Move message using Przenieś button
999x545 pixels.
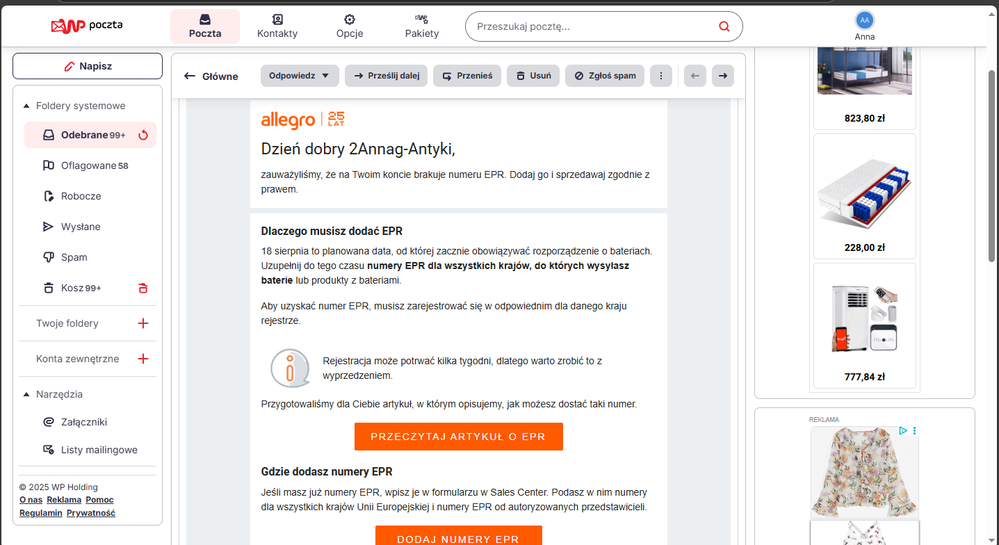pyautogui.click(x=467, y=76)
